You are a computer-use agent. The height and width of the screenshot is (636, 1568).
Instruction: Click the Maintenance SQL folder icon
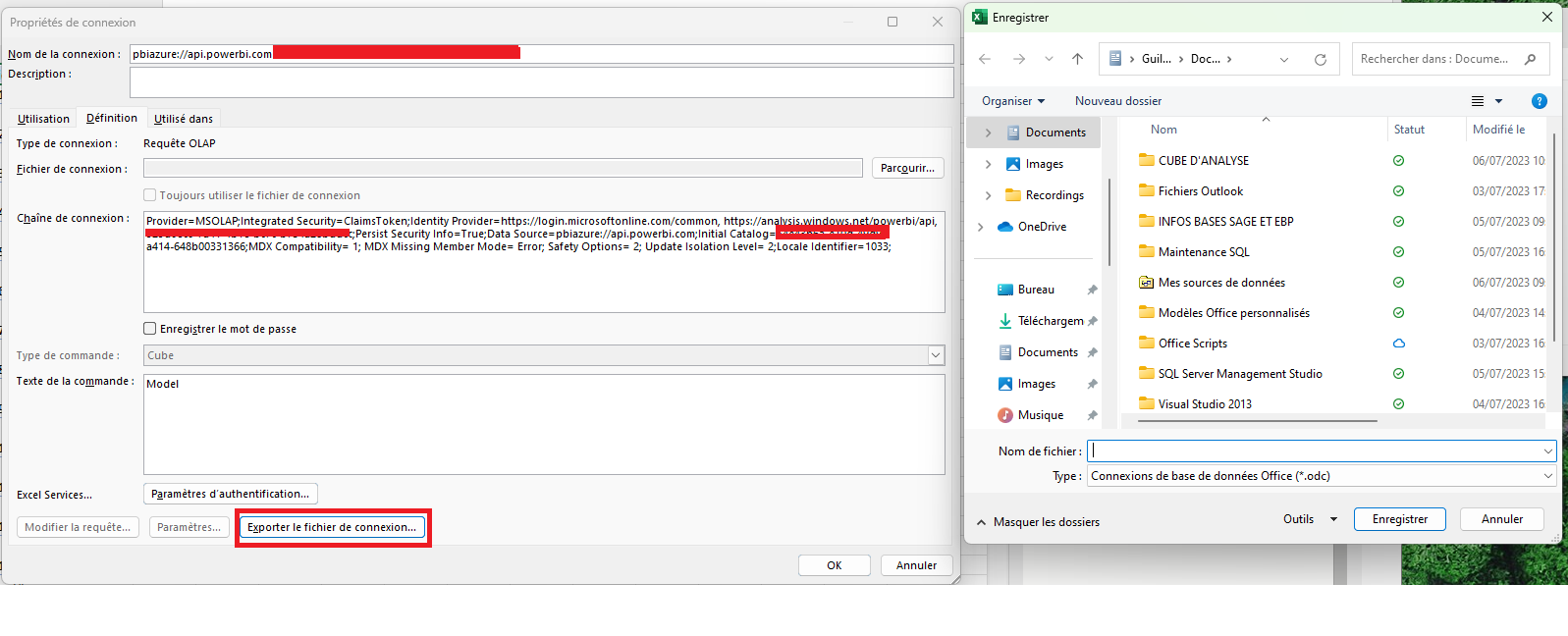(x=1146, y=252)
